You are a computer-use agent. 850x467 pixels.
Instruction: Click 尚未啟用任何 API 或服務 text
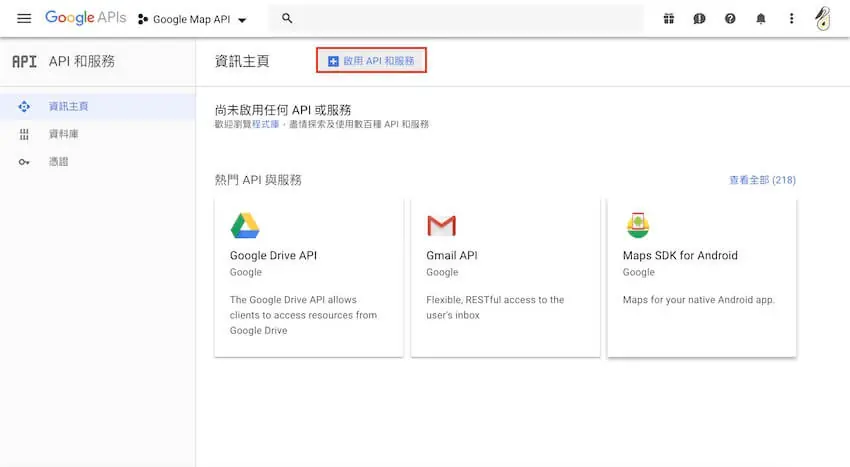[283, 110]
